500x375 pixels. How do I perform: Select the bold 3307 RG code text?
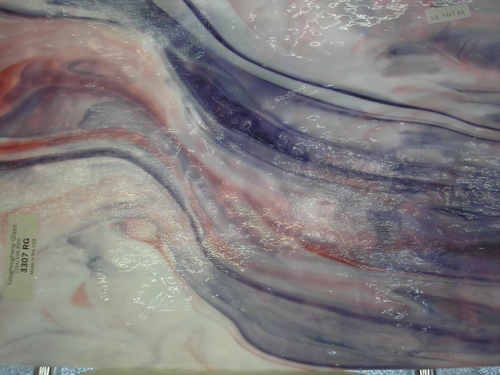(x=25, y=255)
